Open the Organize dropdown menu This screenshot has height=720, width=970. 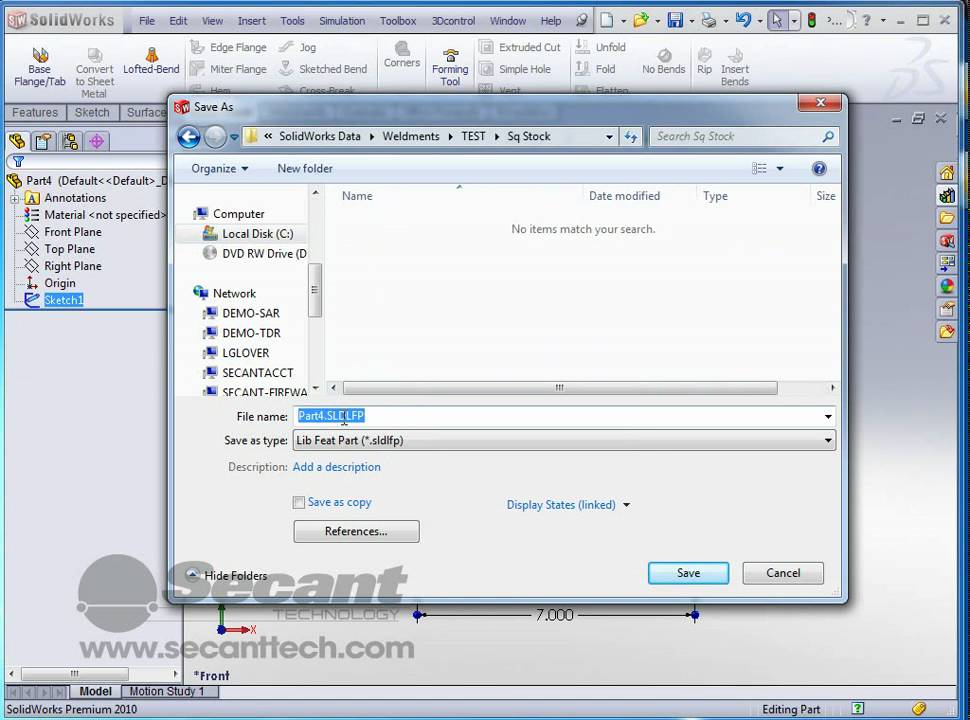[219, 168]
